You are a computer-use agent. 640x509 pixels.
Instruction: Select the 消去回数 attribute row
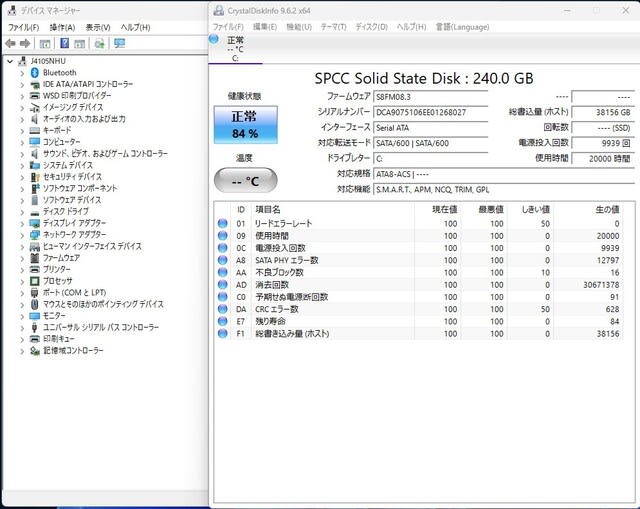(418, 285)
